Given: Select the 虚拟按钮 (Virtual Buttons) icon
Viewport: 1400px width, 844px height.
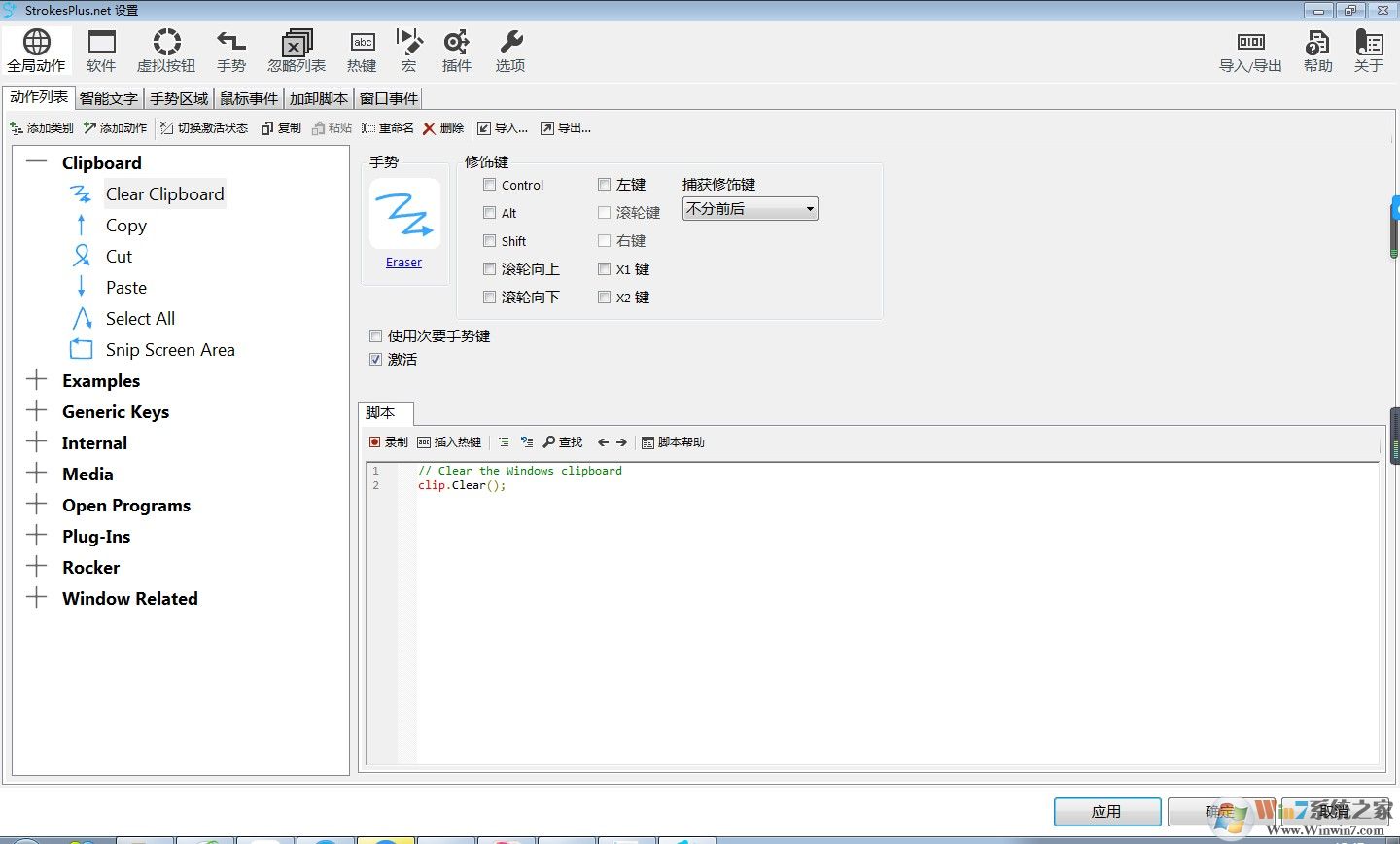Looking at the screenshot, I should click(x=165, y=51).
